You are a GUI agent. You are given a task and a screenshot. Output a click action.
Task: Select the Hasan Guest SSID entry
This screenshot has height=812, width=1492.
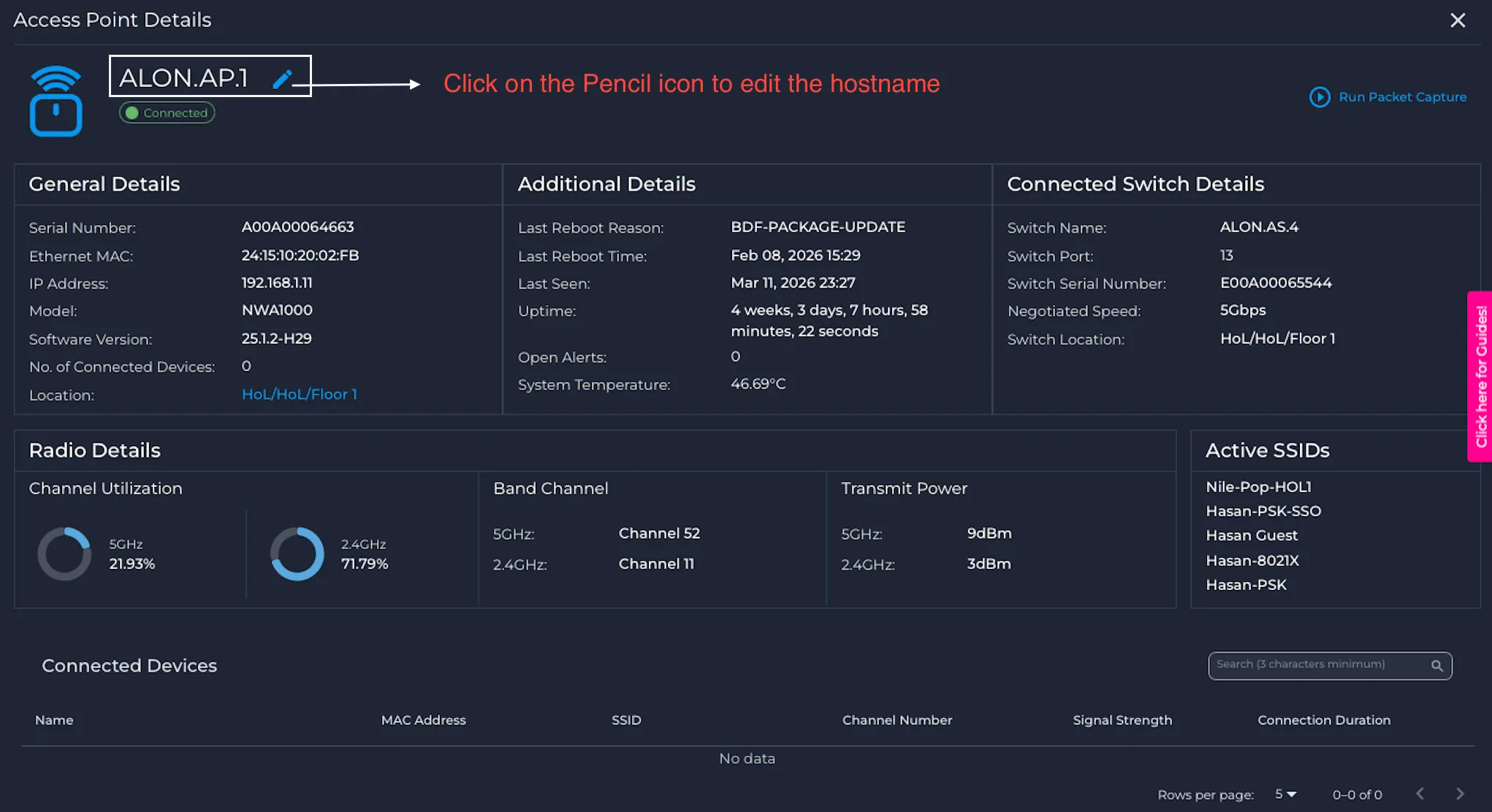pyautogui.click(x=1252, y=535)
